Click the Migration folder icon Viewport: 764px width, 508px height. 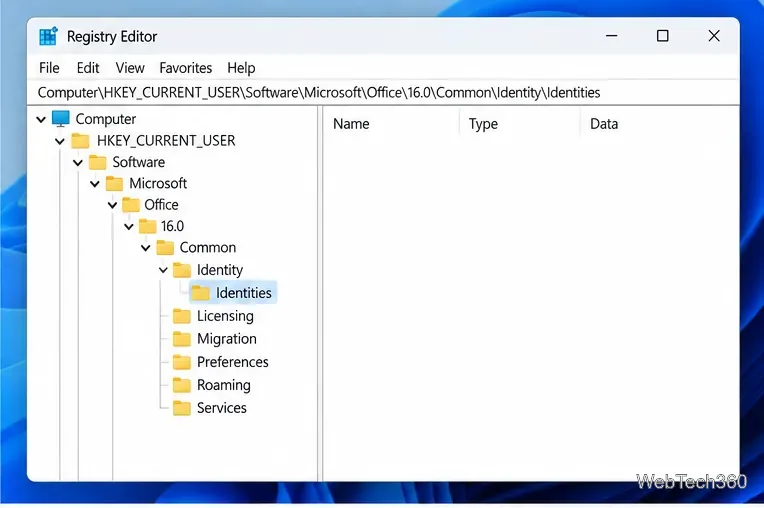[182, 339]
